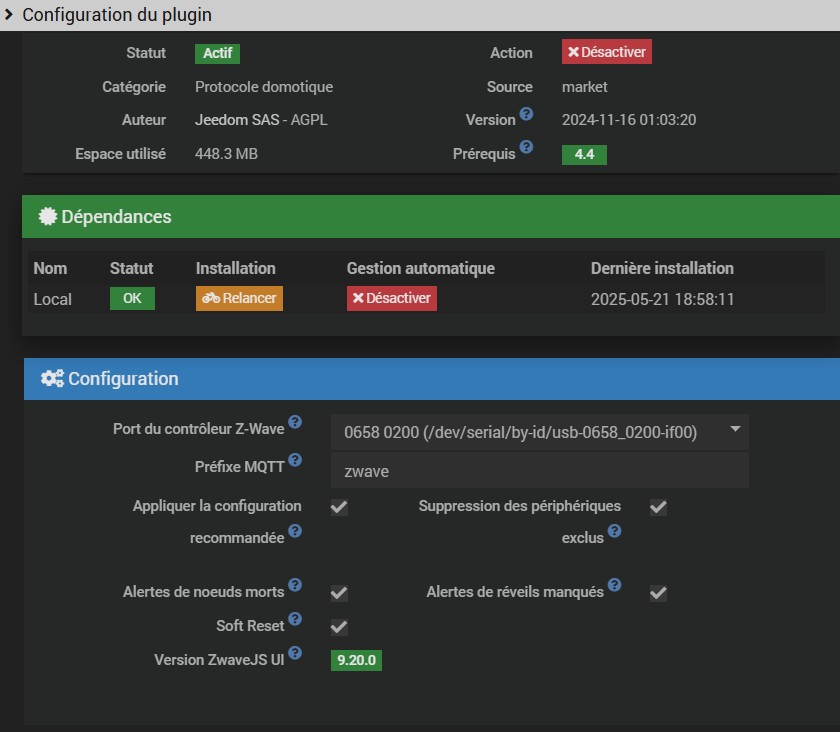840x732 pixels.
Task: Click help icon for Version ZwaveJS UI
Action: point(294,655)
